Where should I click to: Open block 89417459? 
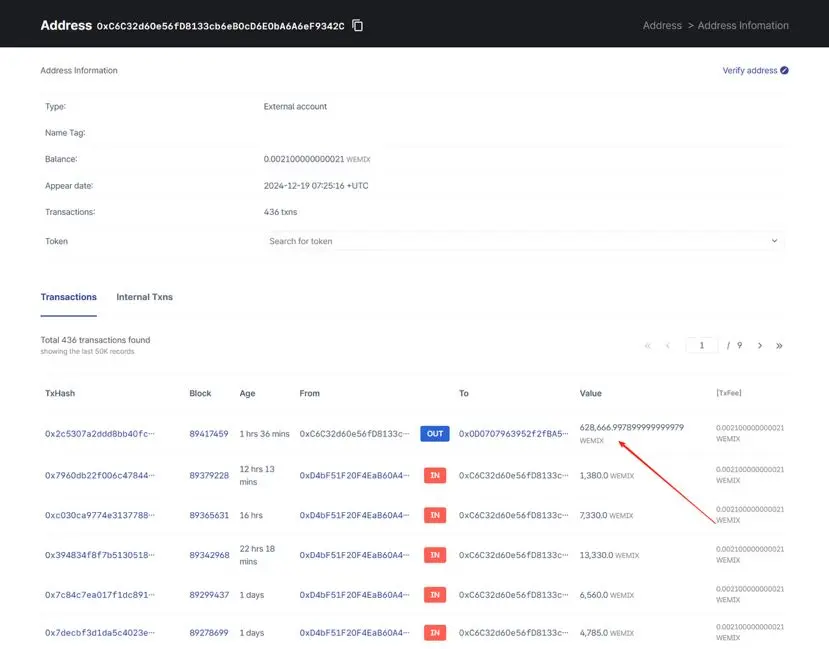pyautogui.click(x=209, y=434)
